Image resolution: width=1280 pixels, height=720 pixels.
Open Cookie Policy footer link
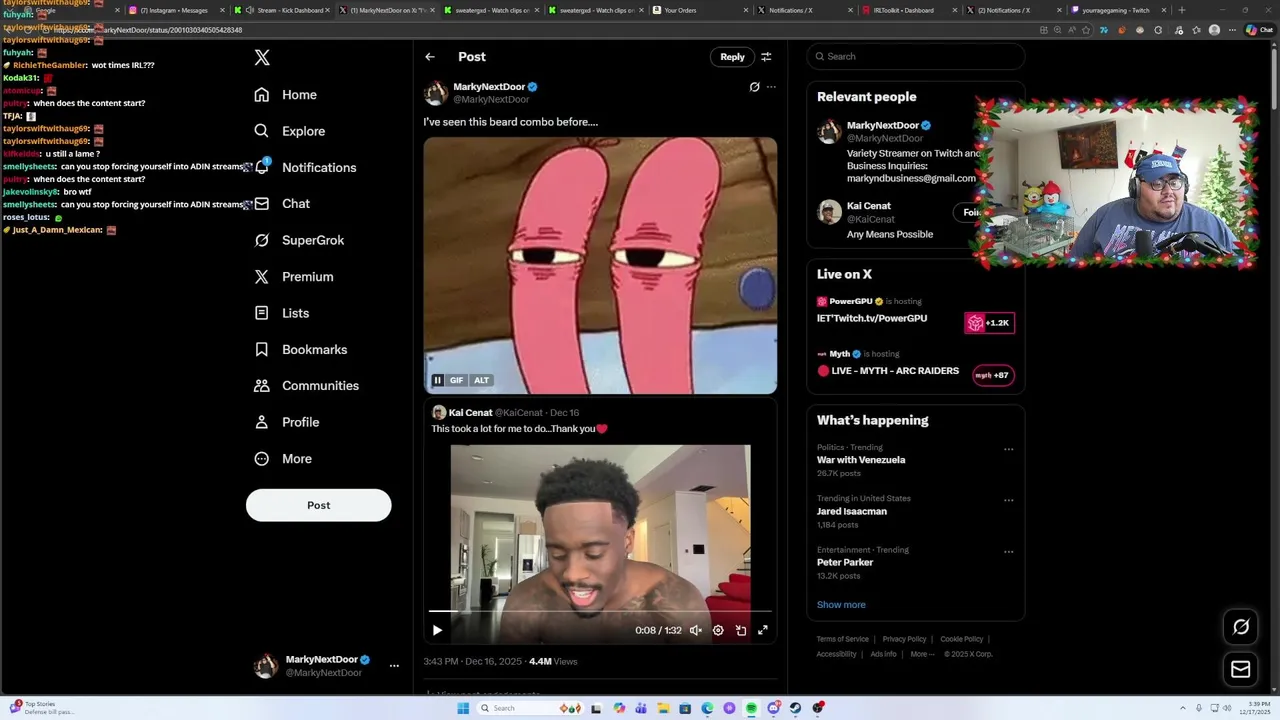[961, 639]
